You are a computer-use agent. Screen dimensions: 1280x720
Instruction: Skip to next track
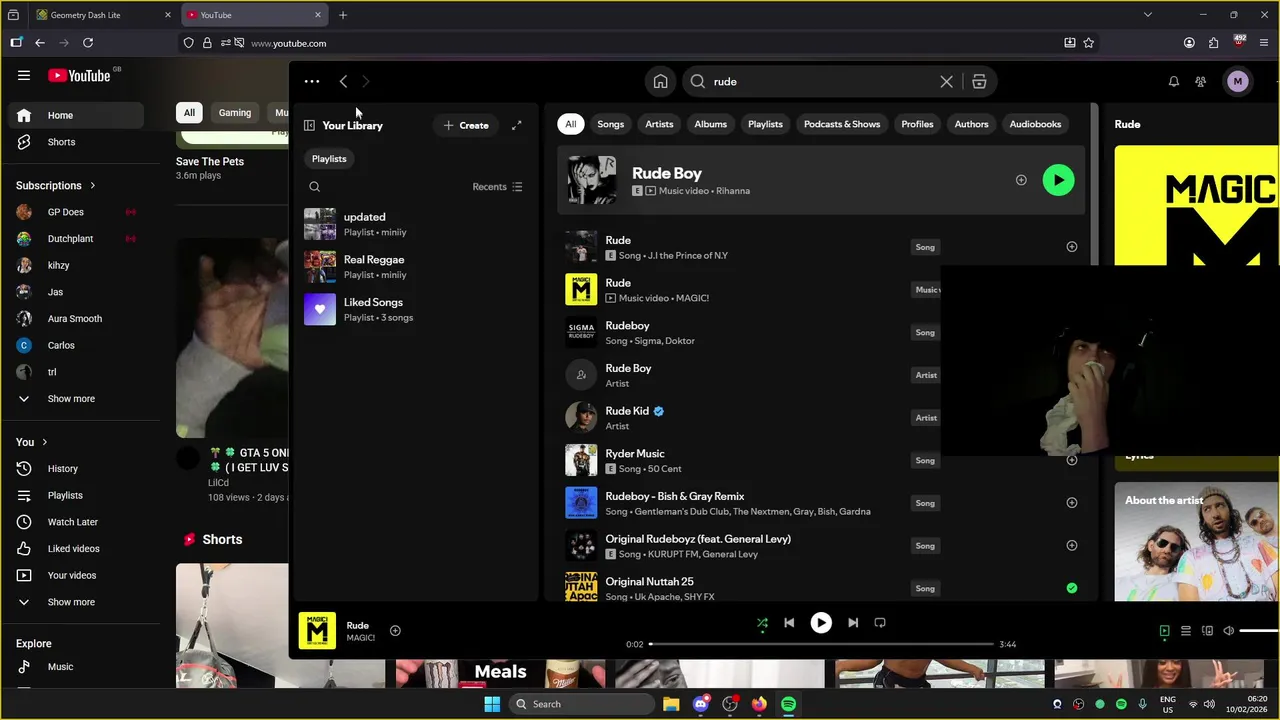click(x=853, y=623)
